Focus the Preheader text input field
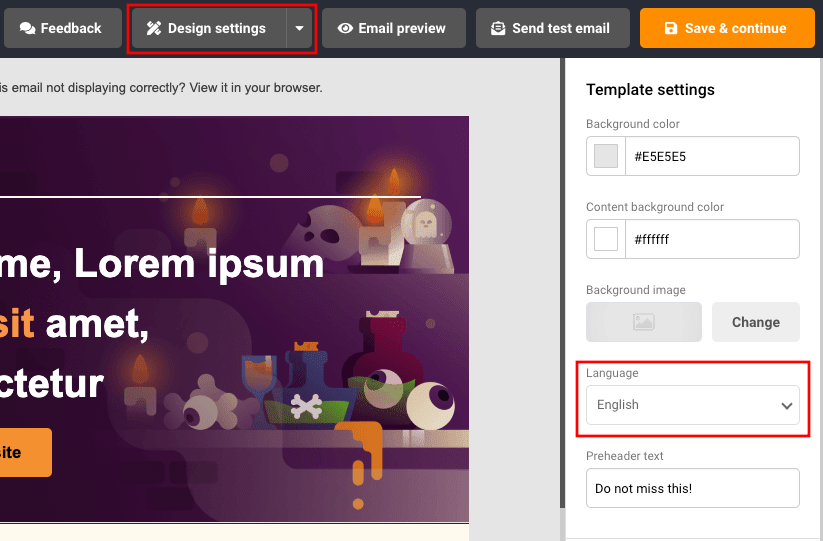823x541 pixels. (692, 488)
